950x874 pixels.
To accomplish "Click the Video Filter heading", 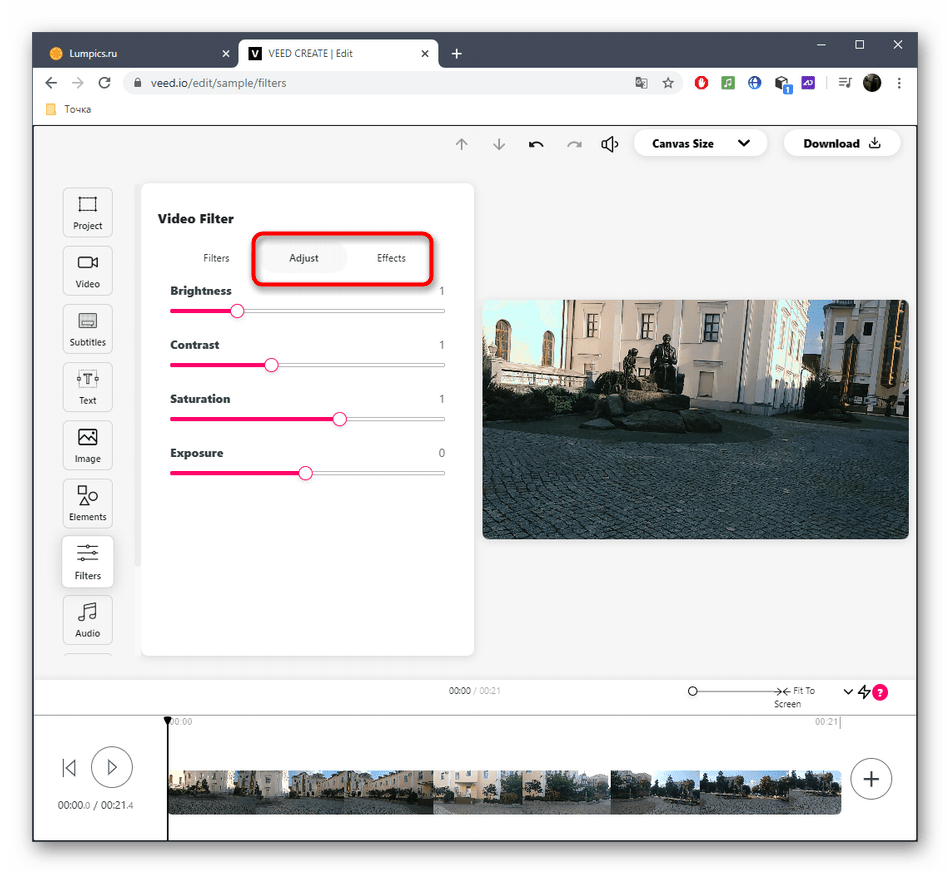I will tap(196, 219).
